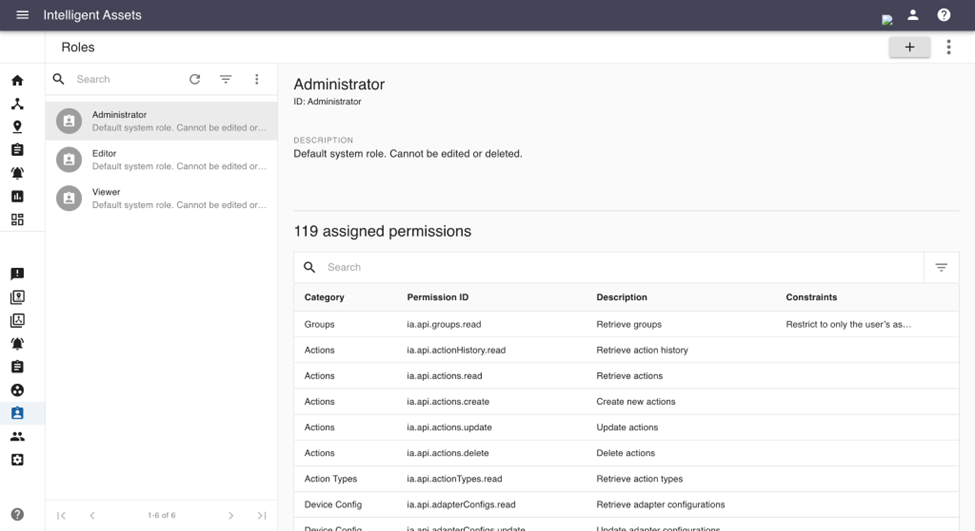Open the user account profile icon
Viewport: 975px width, 531px height.
913,15
